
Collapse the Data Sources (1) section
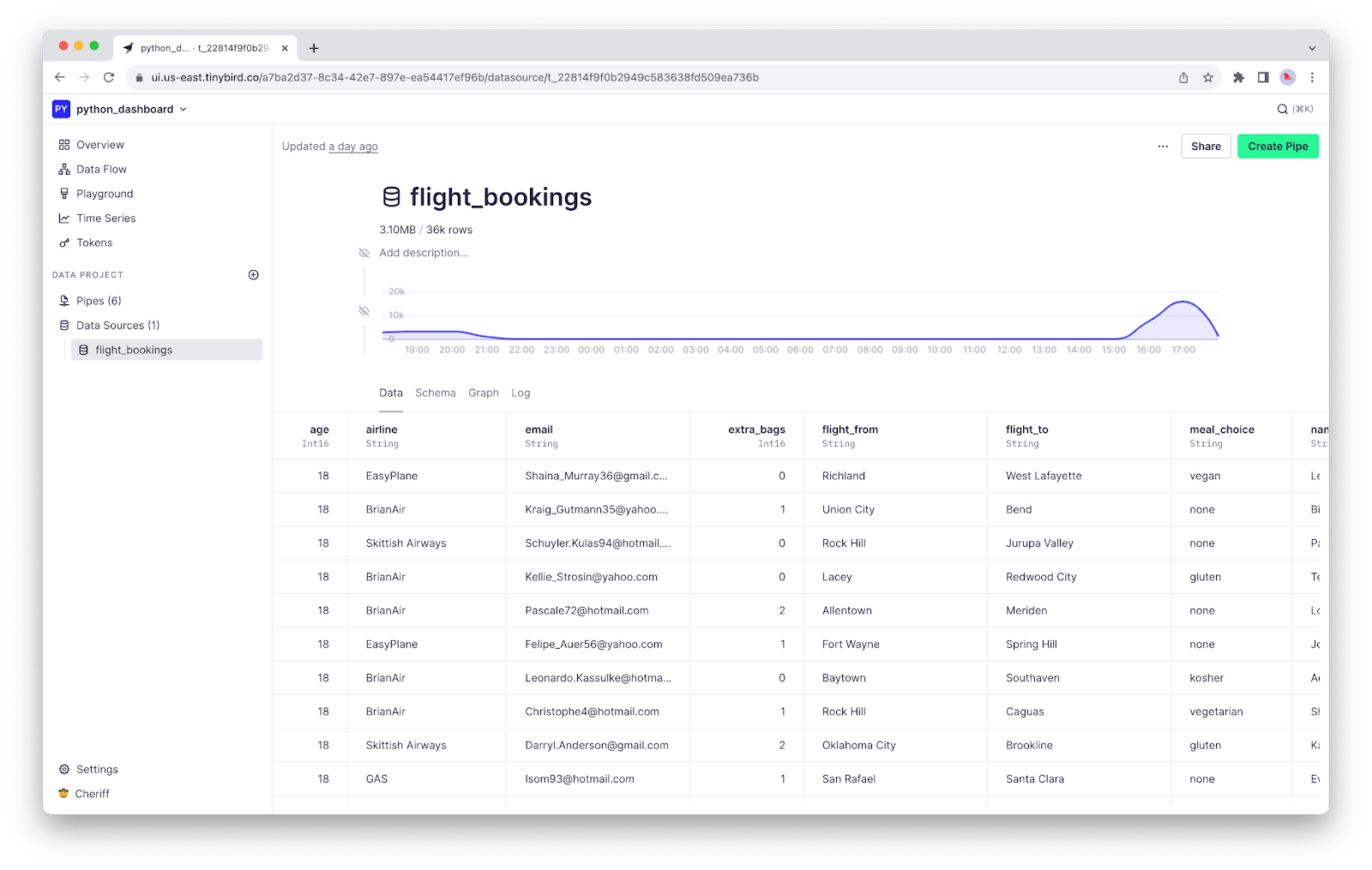coord(117,326)
